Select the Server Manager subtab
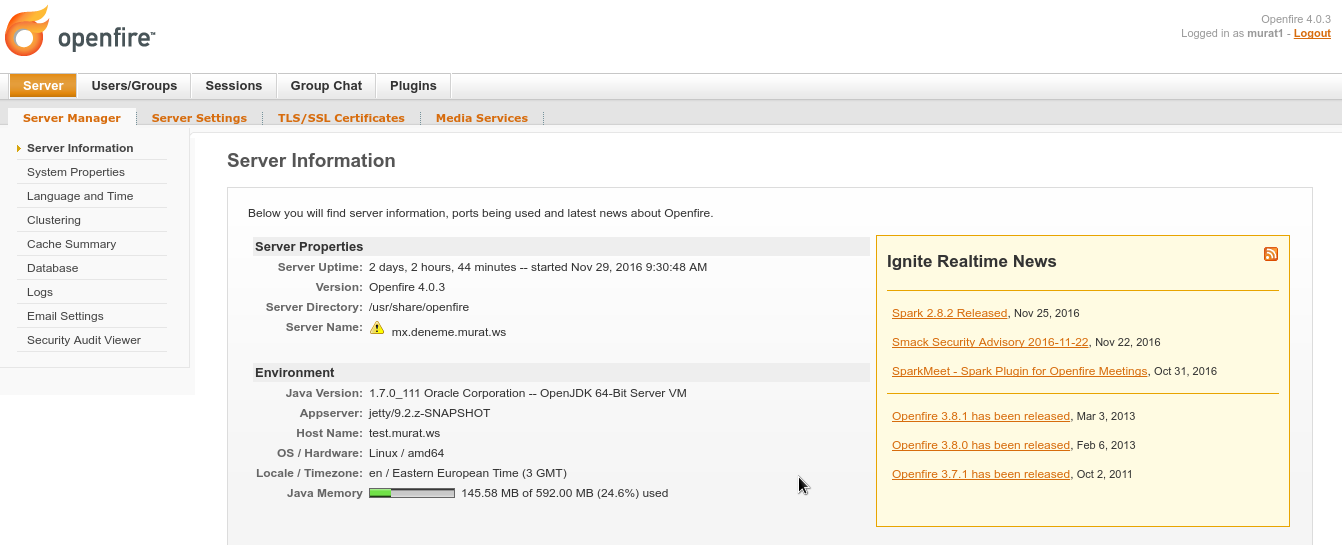The width and height of the screenshot is (1342, 545). [x=72, y=118]
